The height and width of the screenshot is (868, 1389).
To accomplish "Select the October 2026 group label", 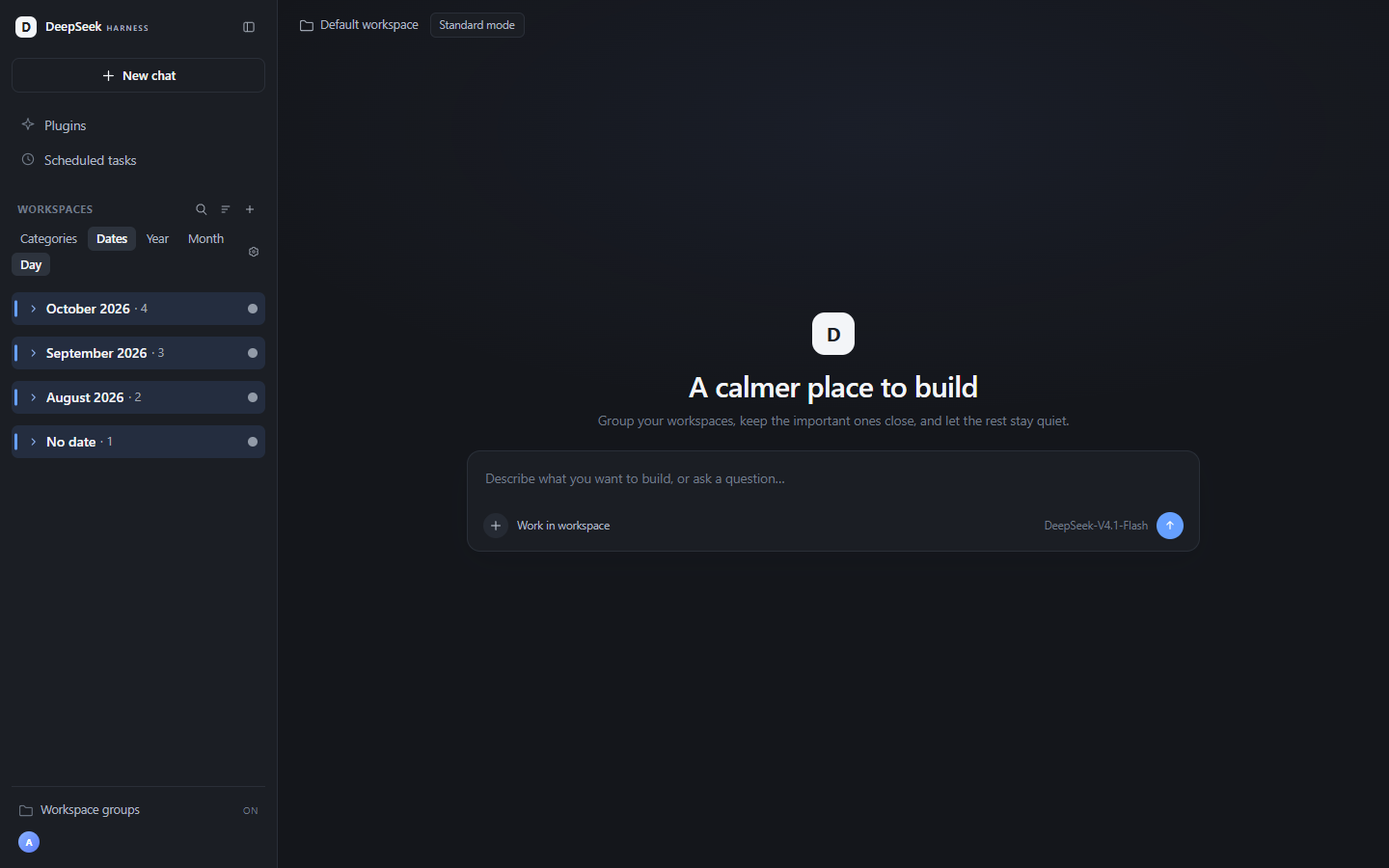I will tap(88, 309).
